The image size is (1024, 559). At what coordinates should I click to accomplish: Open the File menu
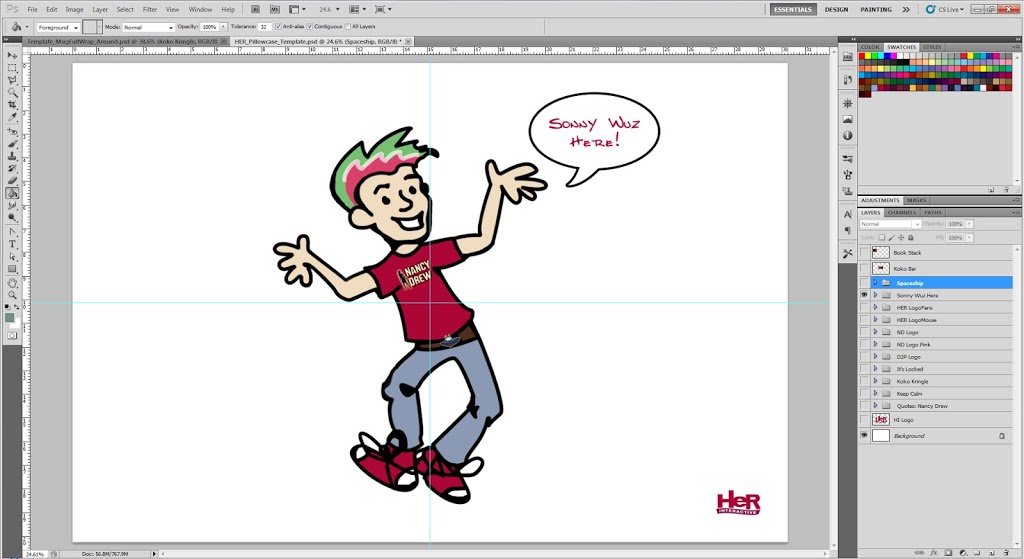(x=32, y=10)
